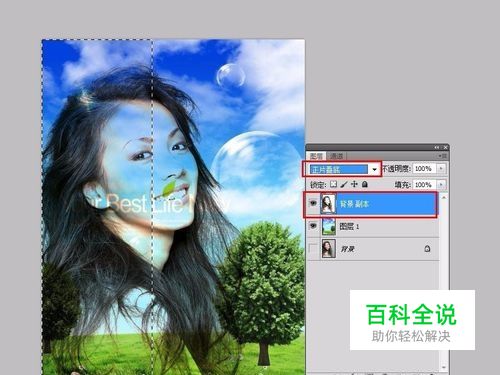
Task: Open the opacity slider arrow
Action: coord(441,169)
